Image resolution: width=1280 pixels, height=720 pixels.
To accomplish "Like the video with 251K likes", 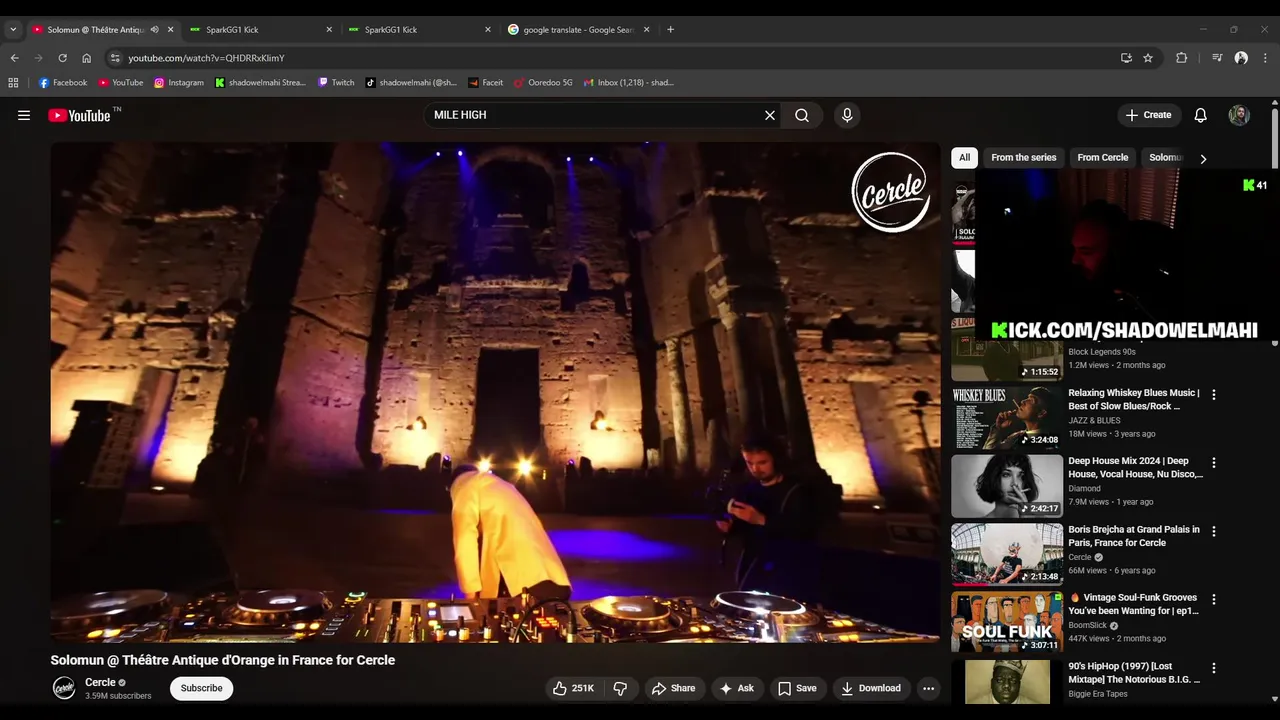I will pos(573,688).
